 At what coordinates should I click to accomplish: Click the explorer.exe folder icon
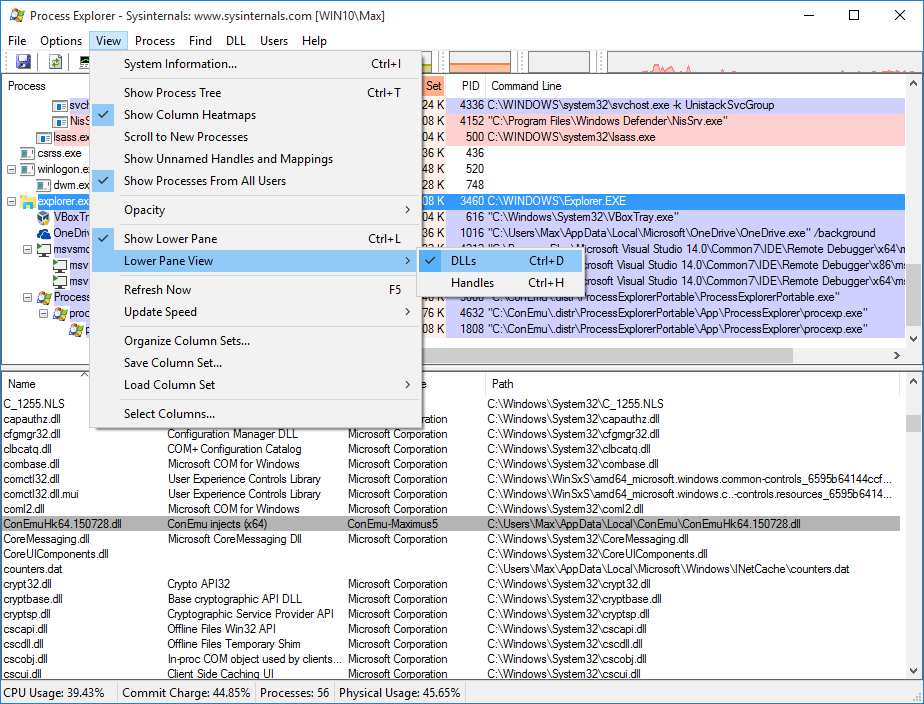pos(28,202)
